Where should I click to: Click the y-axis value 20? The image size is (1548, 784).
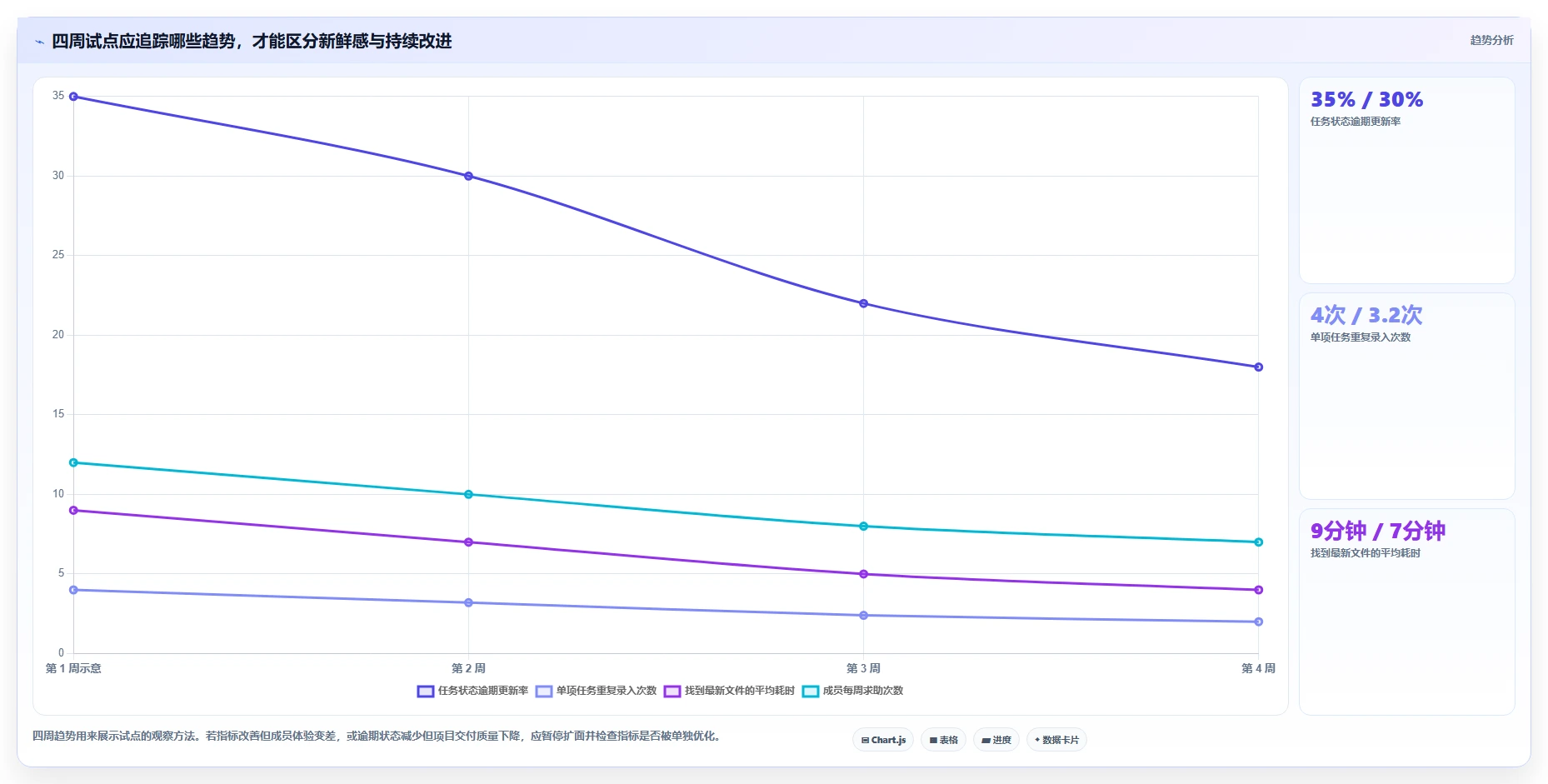[58, 334]
